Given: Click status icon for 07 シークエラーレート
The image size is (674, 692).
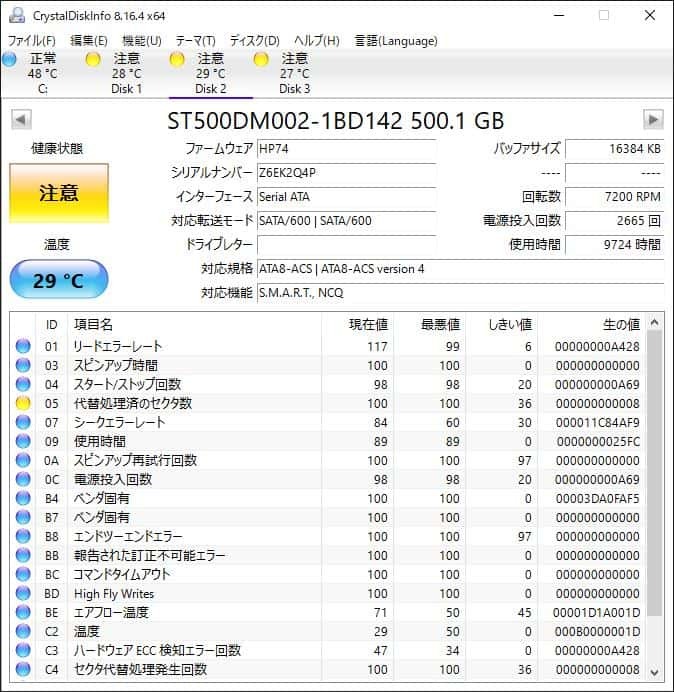Looking at the screenshot, I should pos(23,422).
